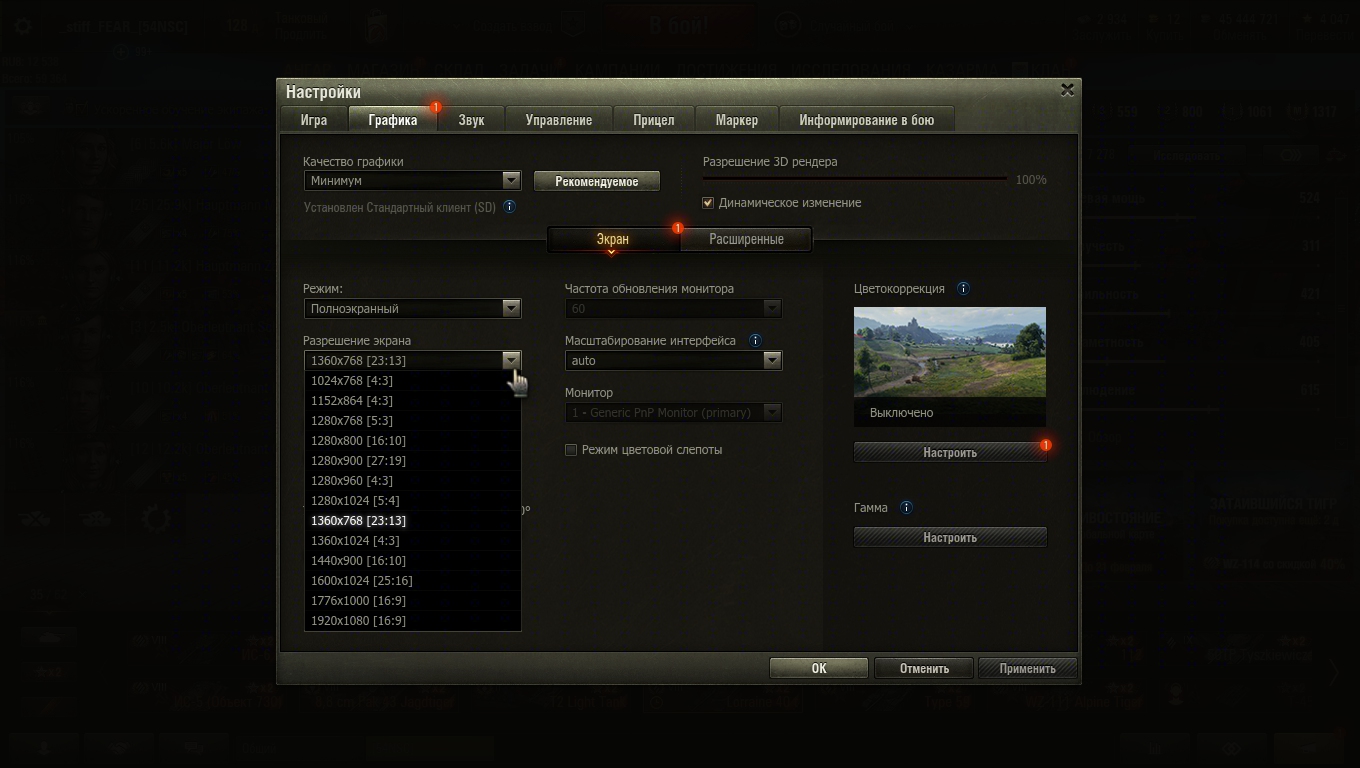Click Настроить under Цветокоррекция

949,453
